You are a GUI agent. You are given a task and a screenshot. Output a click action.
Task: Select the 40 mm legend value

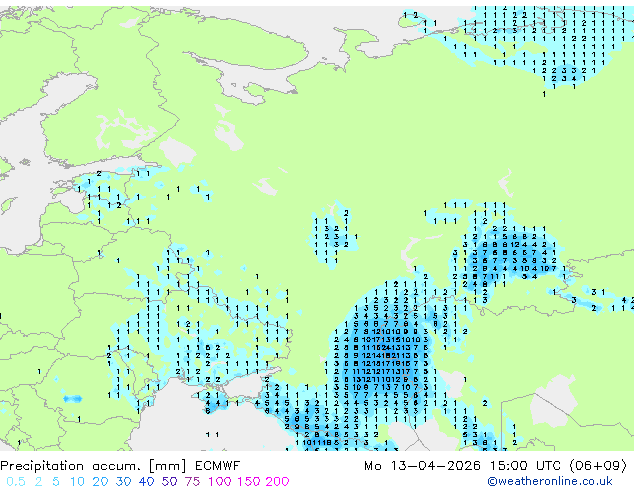(146, 482)
